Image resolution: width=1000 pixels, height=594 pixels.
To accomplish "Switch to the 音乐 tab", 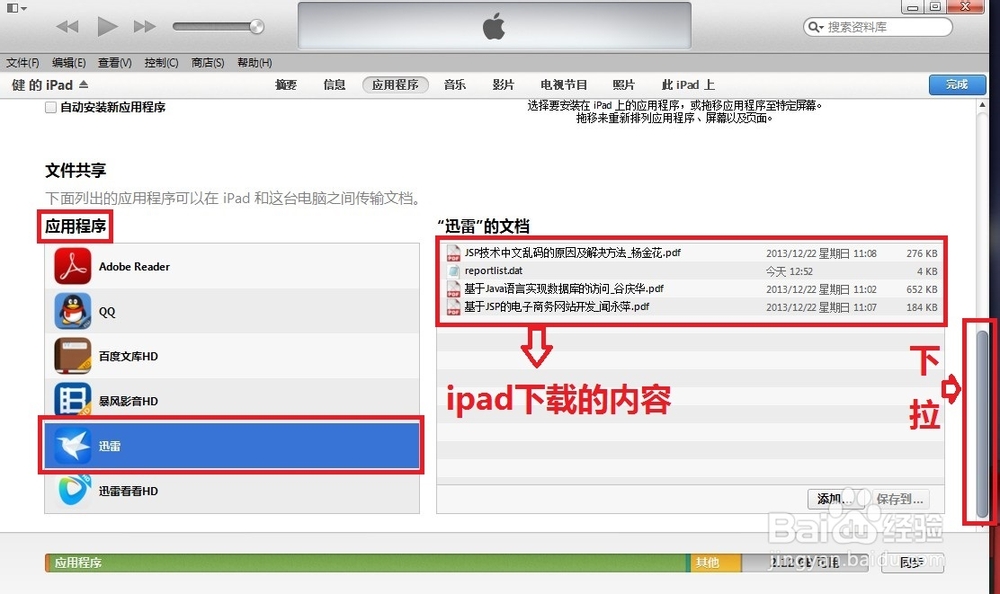I will 455,85.
